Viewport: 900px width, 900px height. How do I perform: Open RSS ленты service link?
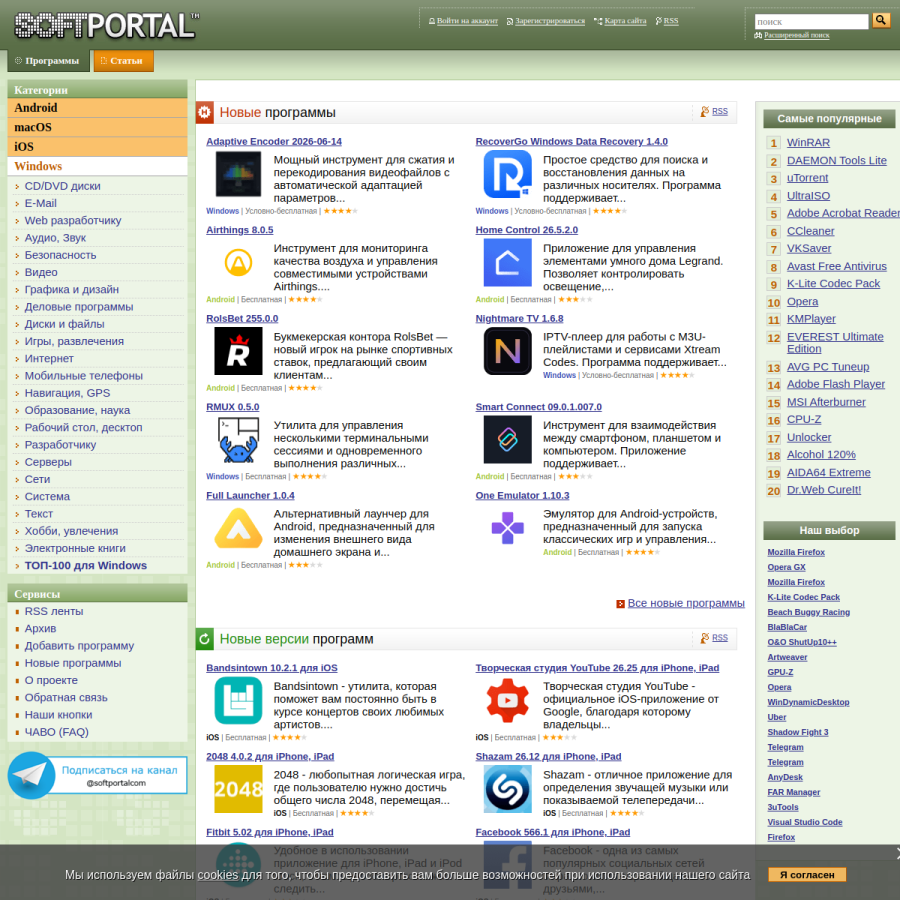(x=54, y=611)
